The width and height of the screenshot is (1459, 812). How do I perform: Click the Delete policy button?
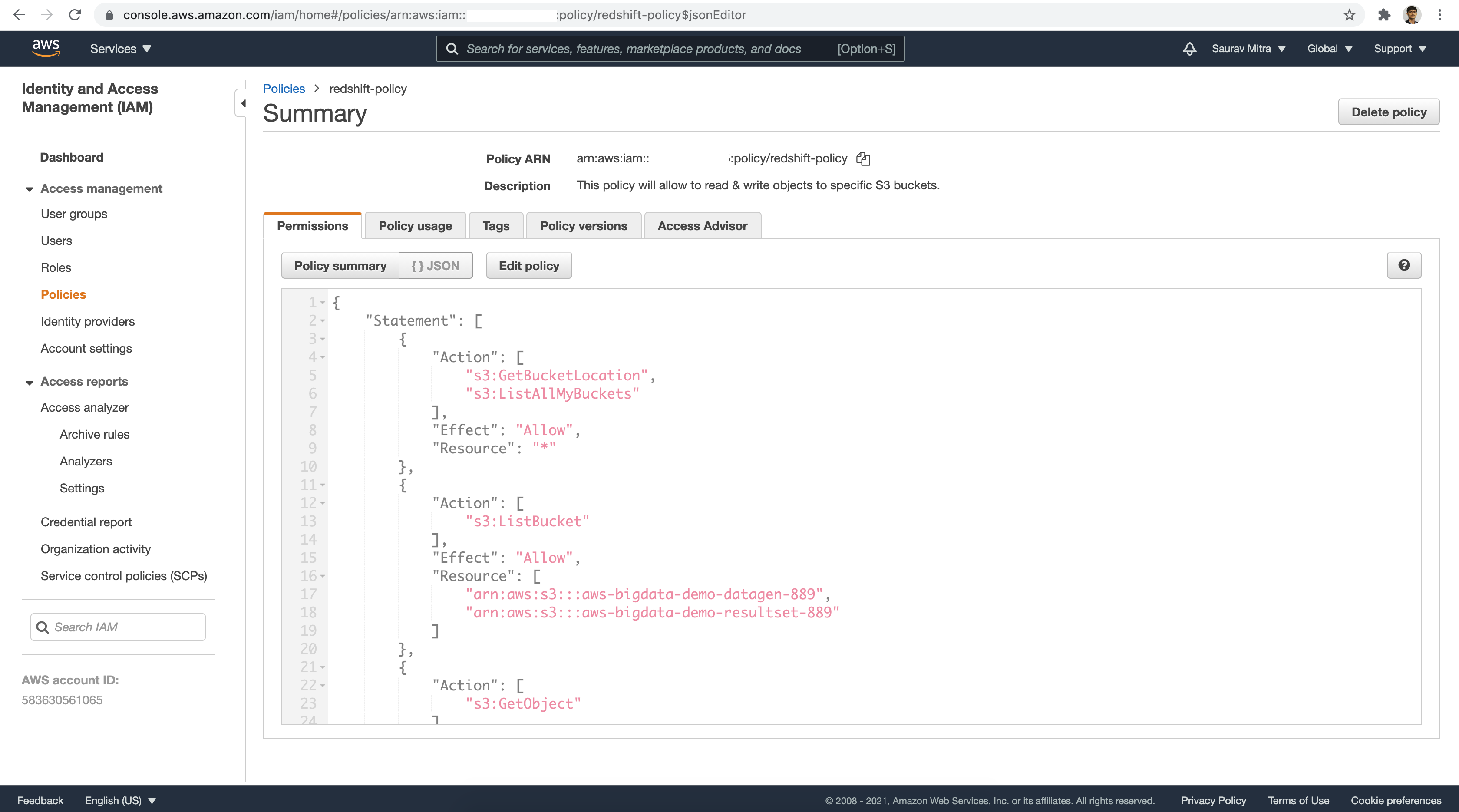[1389, 112]
